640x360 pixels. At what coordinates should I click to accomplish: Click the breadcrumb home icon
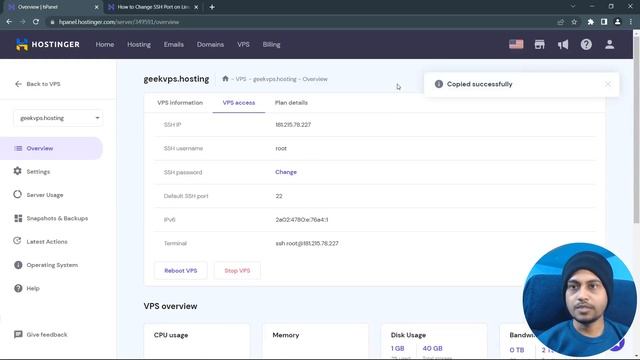225,79
